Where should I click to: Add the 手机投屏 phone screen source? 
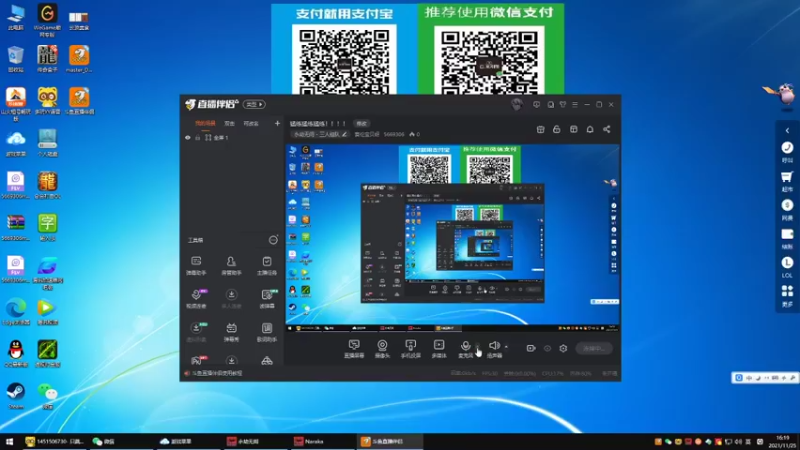coord(410,348)
